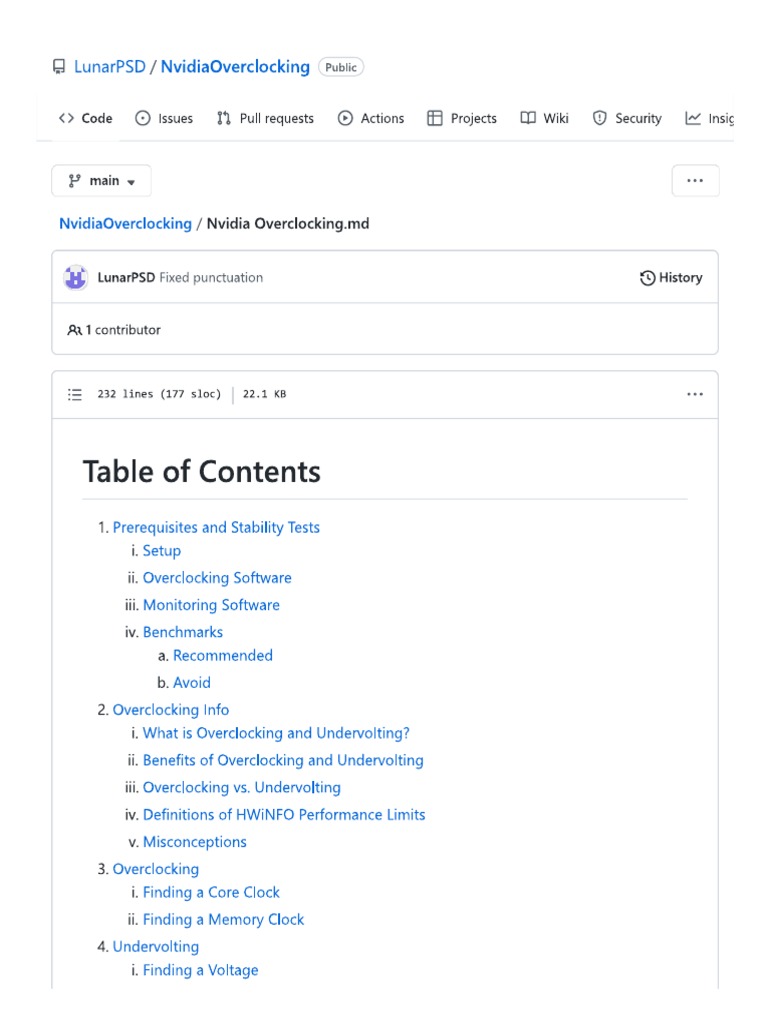Click the repository book icon beside LunarPSD
The height and width of the screenshot is (1024, 768).
pyautogui.click(x=59, y=67)
